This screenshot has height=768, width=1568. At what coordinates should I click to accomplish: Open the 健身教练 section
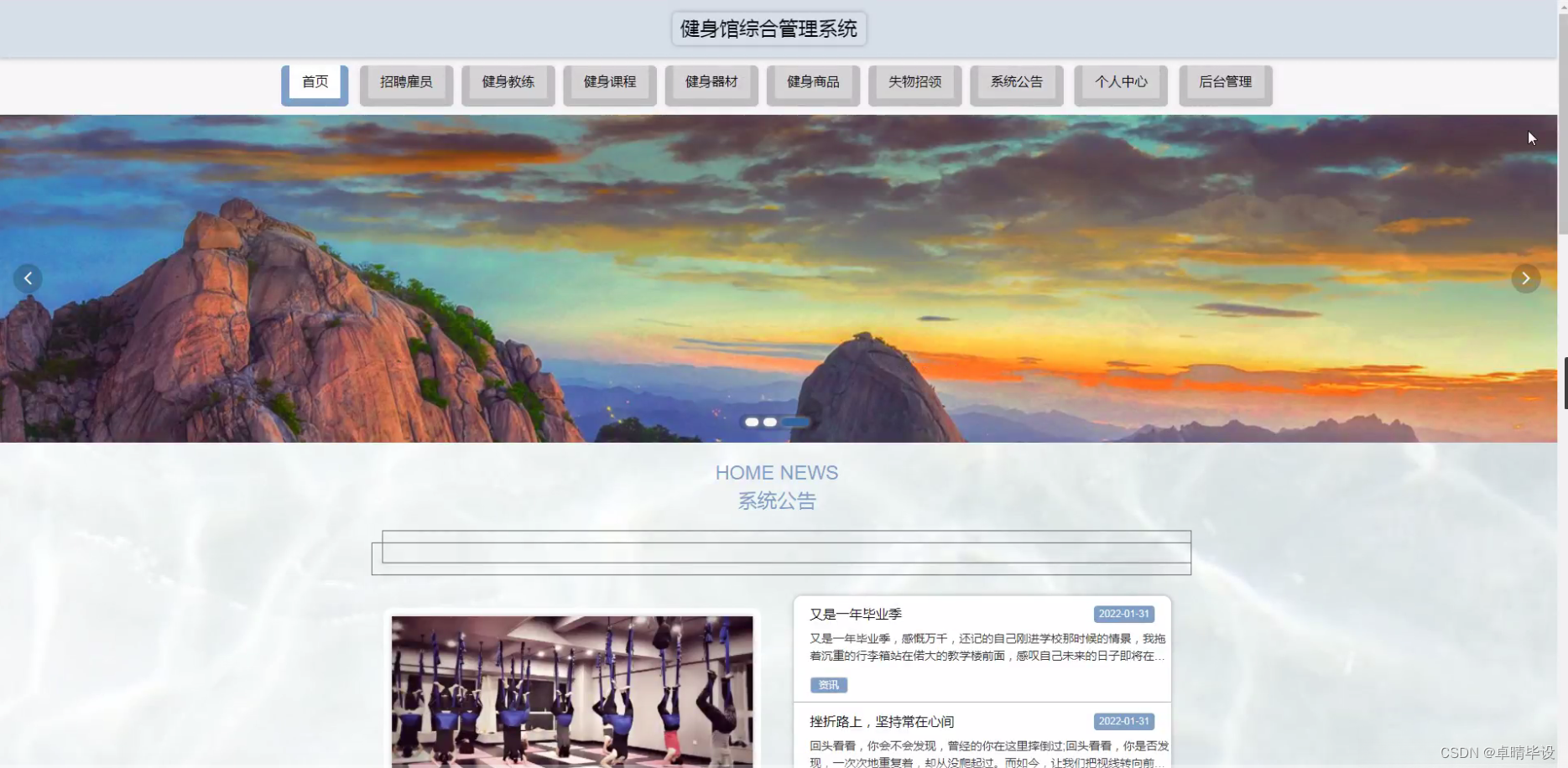click(508, 81)
